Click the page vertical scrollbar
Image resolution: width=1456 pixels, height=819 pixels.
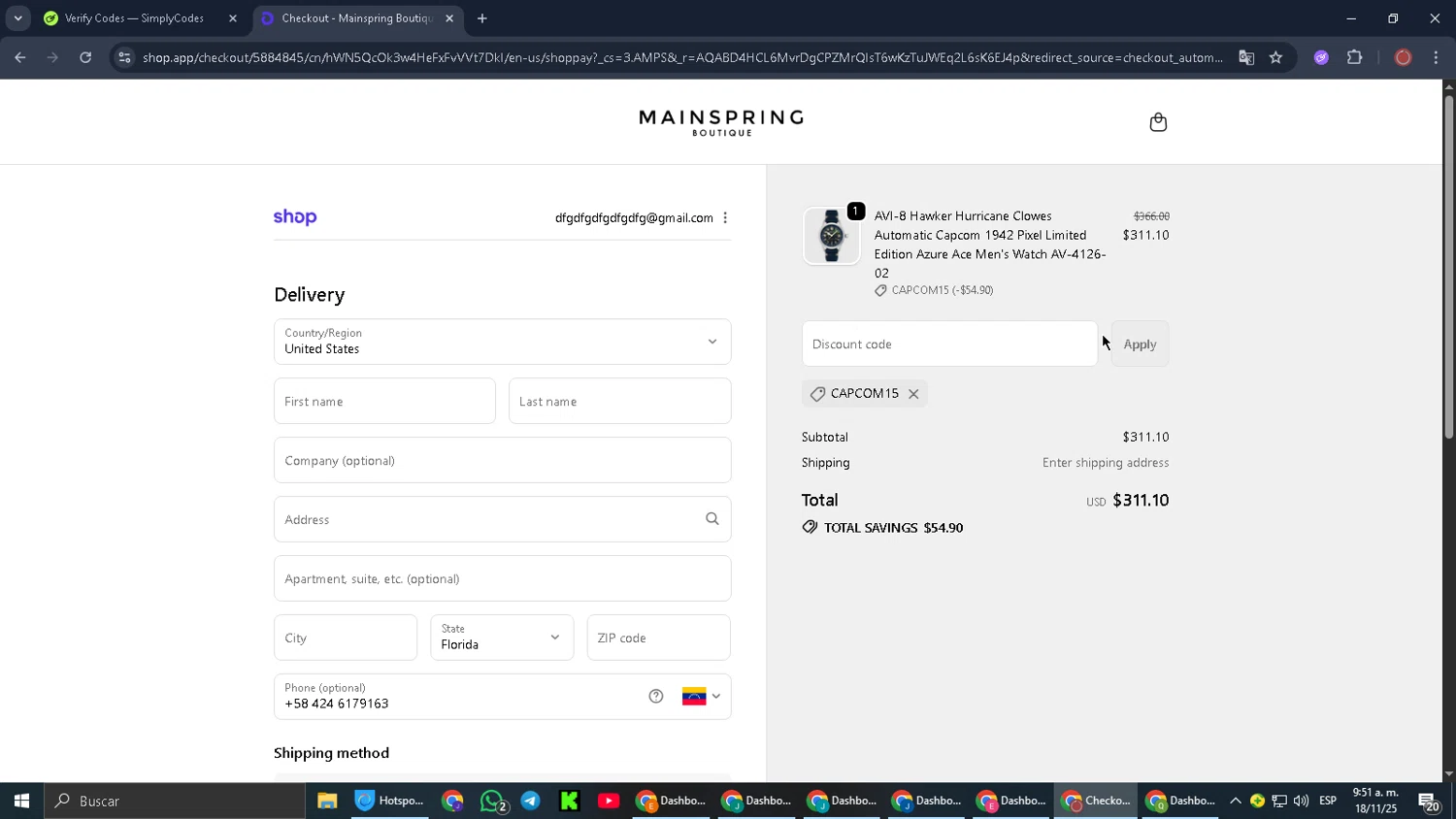[x=1448, y=267]
